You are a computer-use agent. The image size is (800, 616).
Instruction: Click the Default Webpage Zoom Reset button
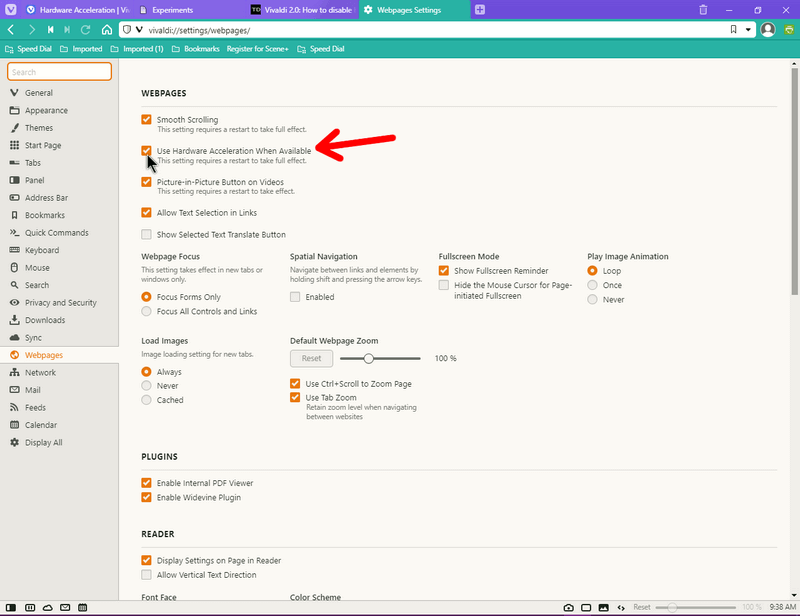pyautogui.click(x=311, y=358)
